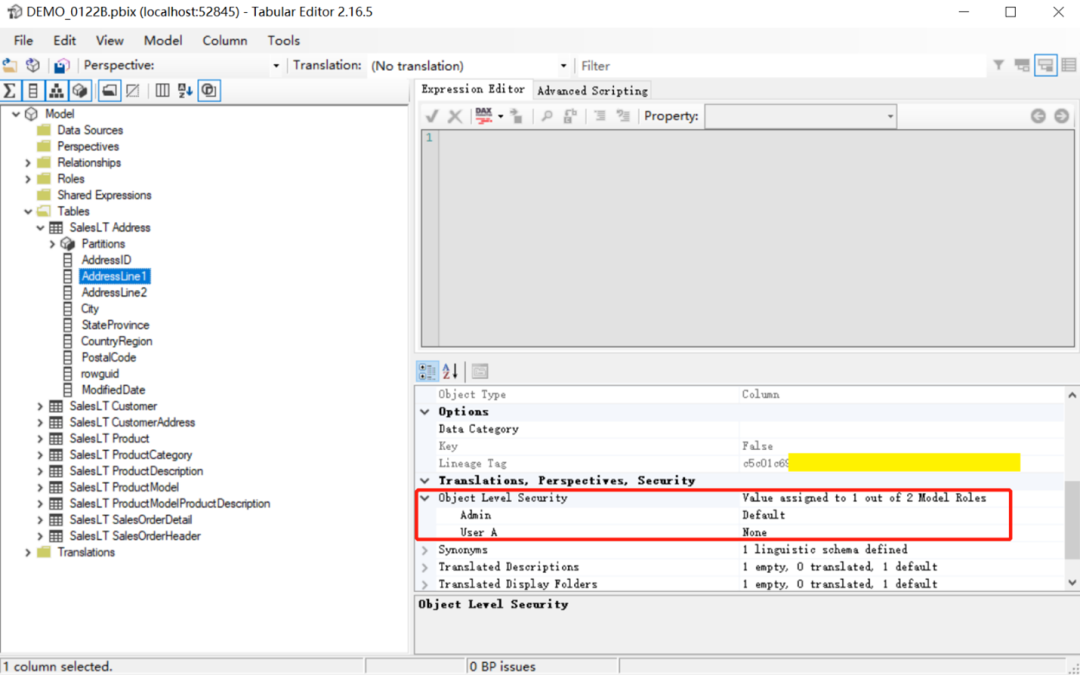Click the replace icon in editor toolbar
This screenshot has width=1080, height=675.
(x=569, y=116)
